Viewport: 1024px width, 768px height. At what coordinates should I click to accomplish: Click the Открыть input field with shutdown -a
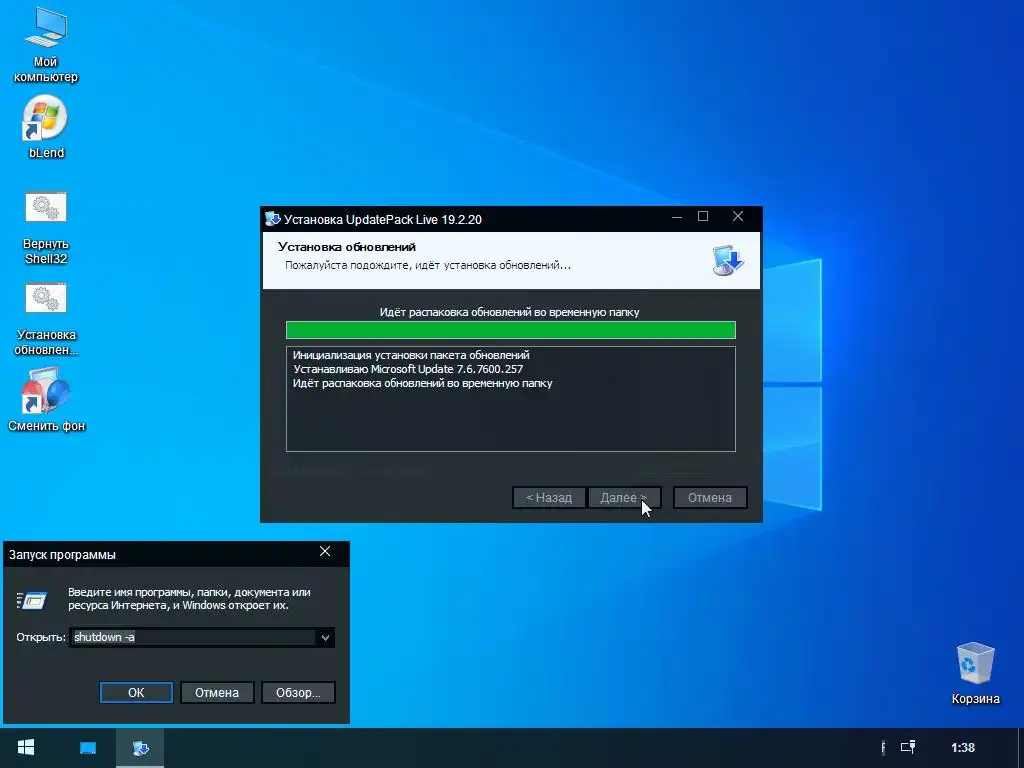193,637
